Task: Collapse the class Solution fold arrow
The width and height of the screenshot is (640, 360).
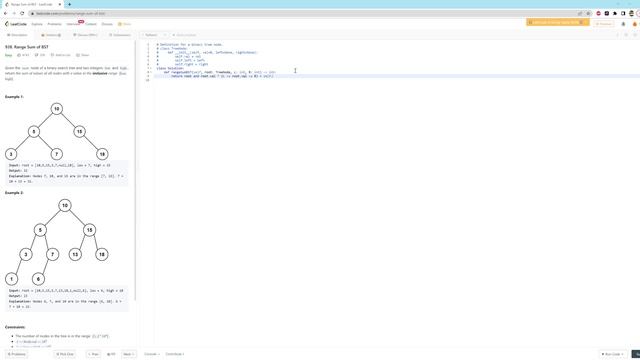Action: [151, 68]
